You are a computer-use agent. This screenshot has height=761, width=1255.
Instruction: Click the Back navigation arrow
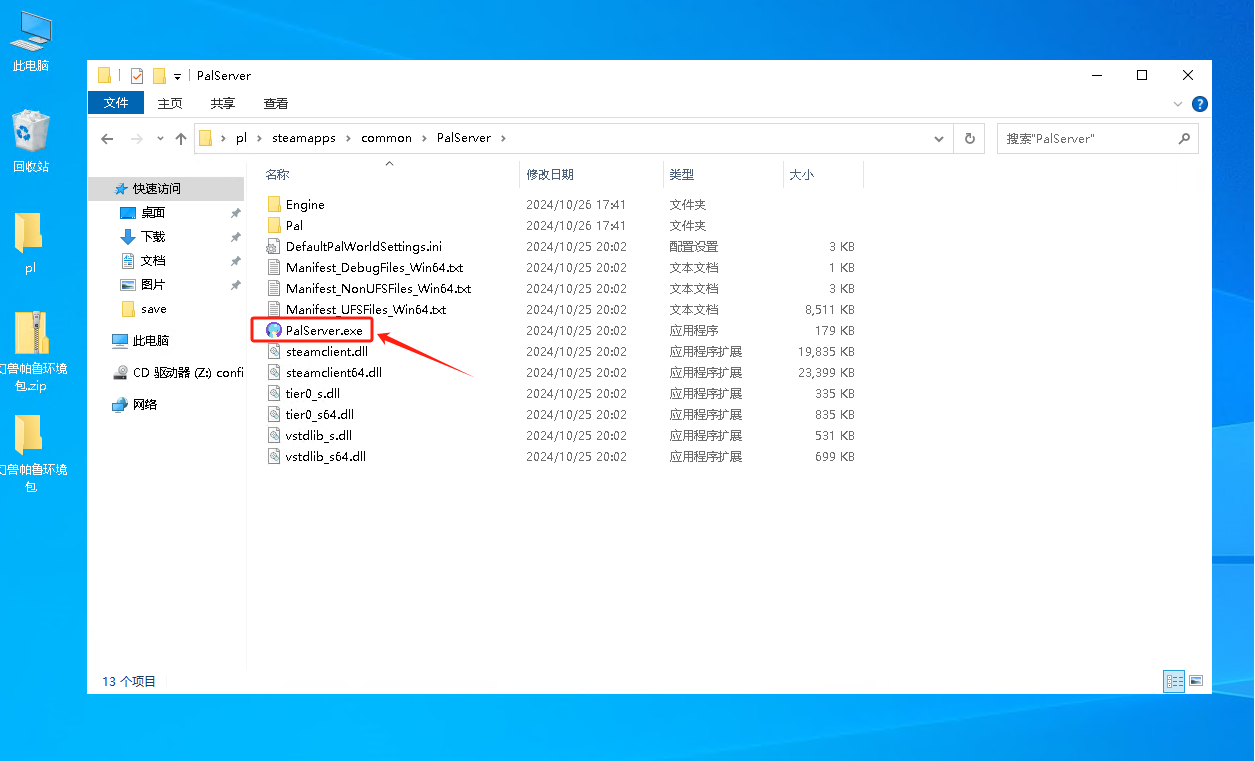[107, 139]
